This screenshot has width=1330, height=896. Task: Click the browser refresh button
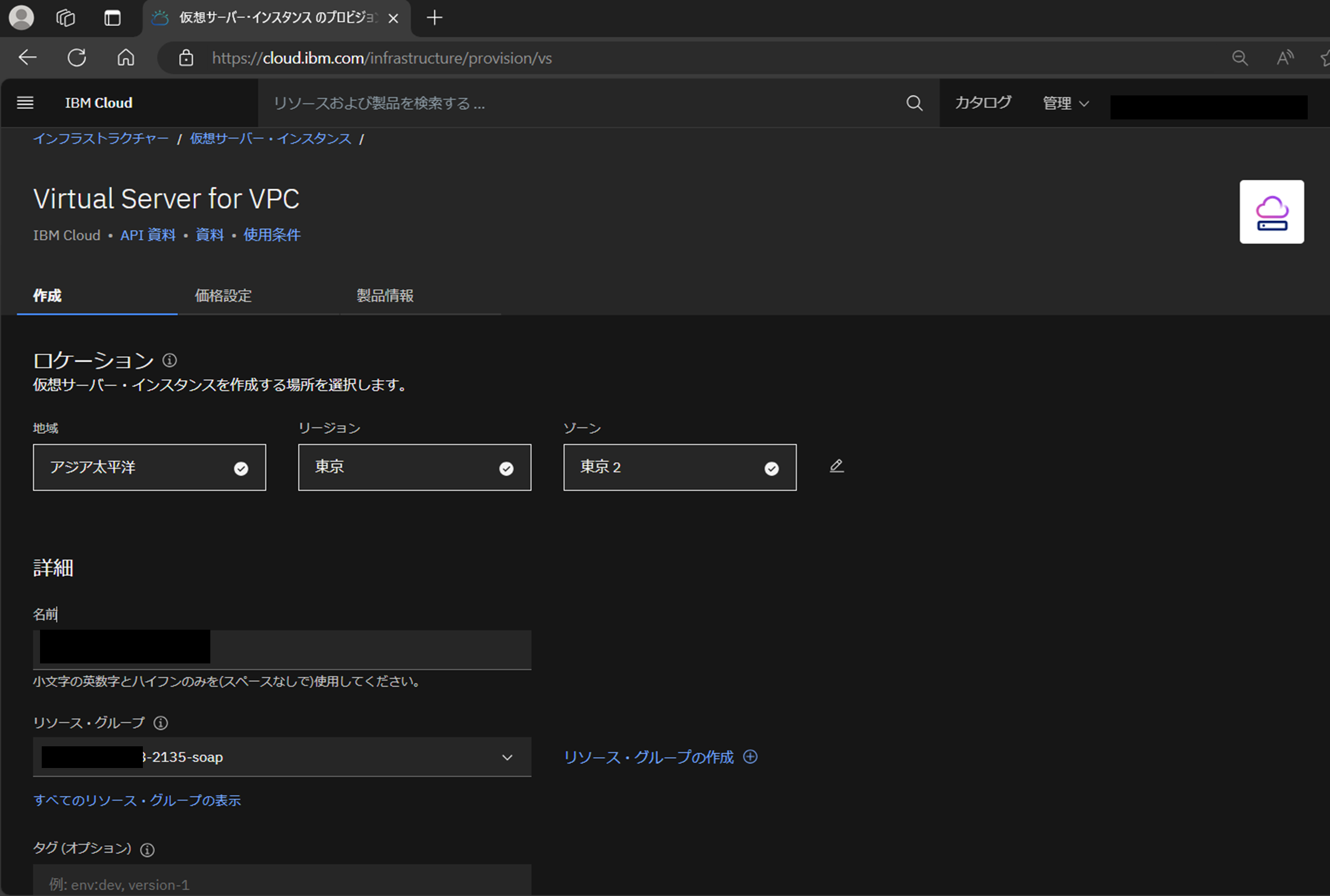(77, 58)
